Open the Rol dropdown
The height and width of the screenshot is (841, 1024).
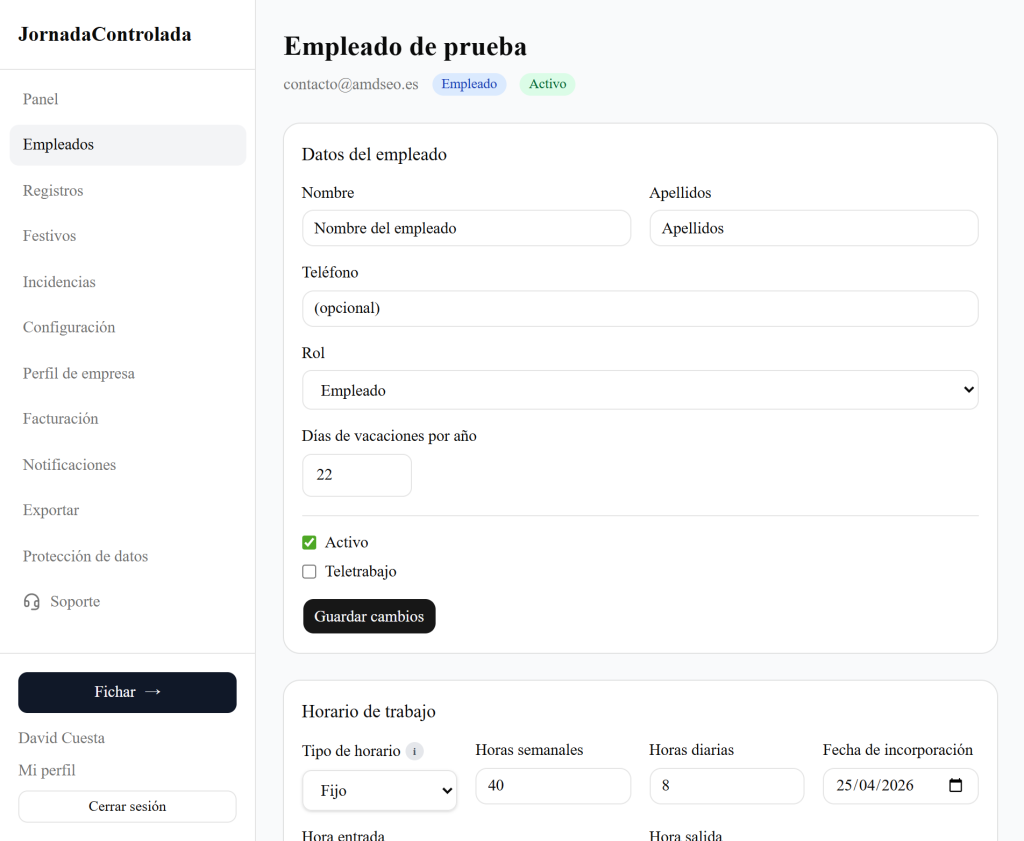tap(640, 390)
